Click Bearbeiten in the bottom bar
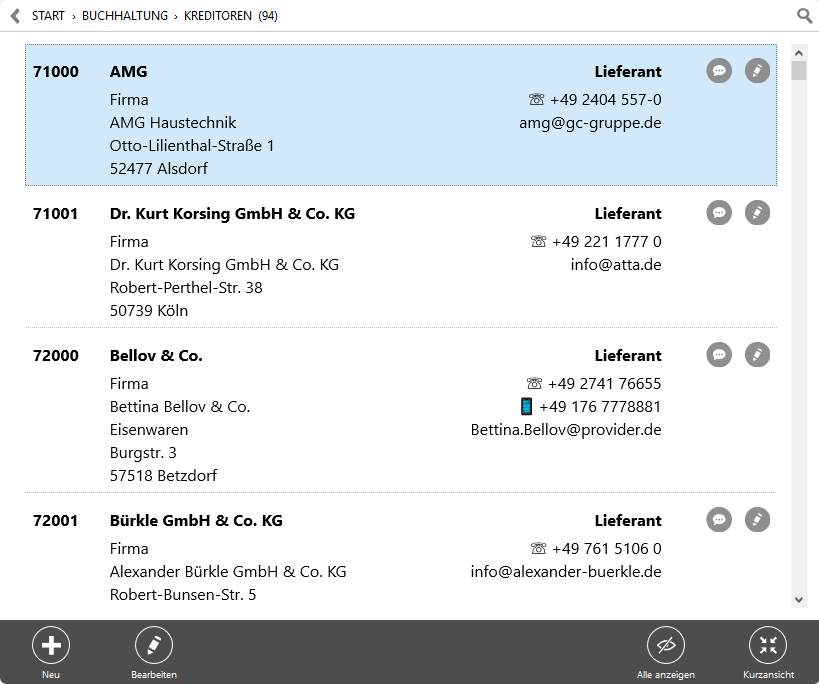Viewport: 819px width, 684px height. tap(154, 653)
